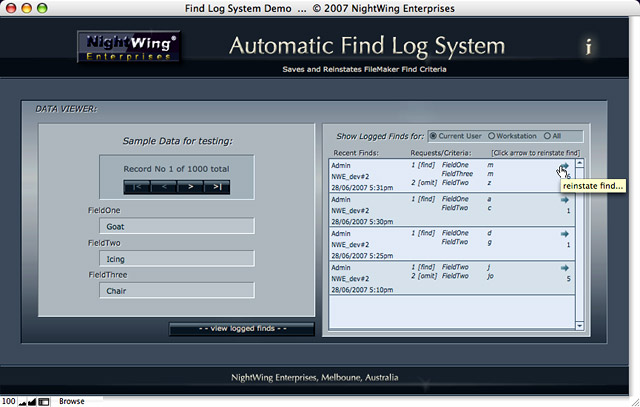
Task: Go to next record button
Action: [x=190, y=187]
